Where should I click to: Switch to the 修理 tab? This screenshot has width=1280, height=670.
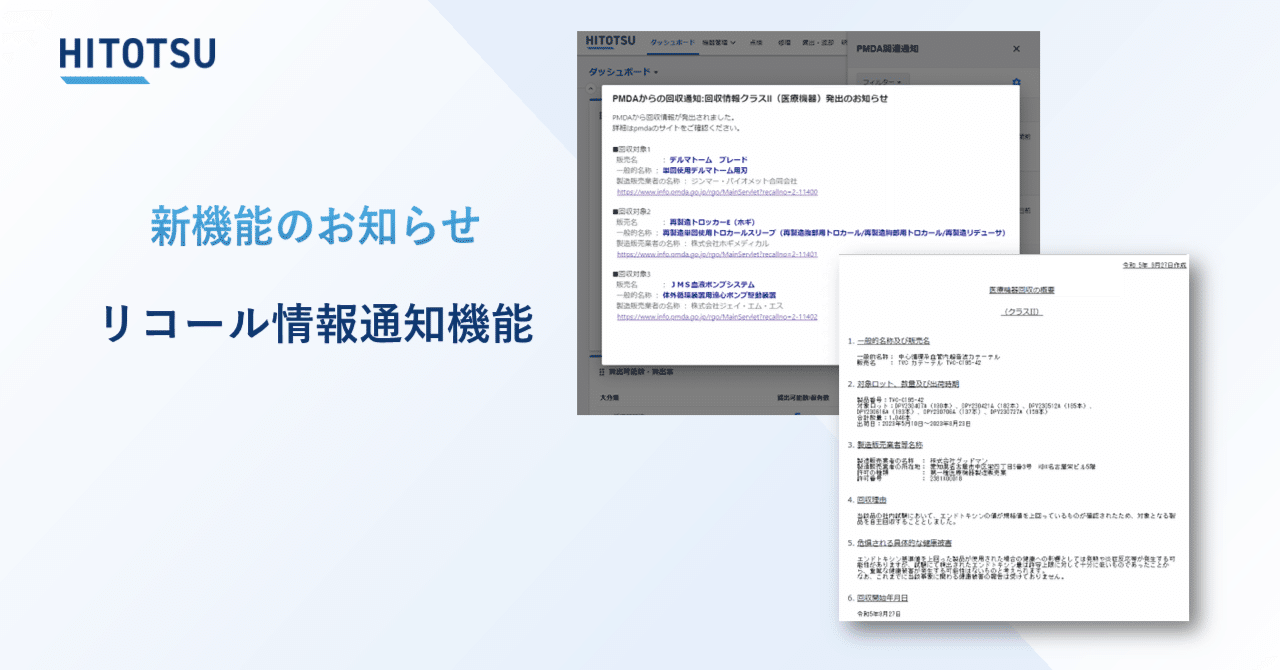[784, 43]
